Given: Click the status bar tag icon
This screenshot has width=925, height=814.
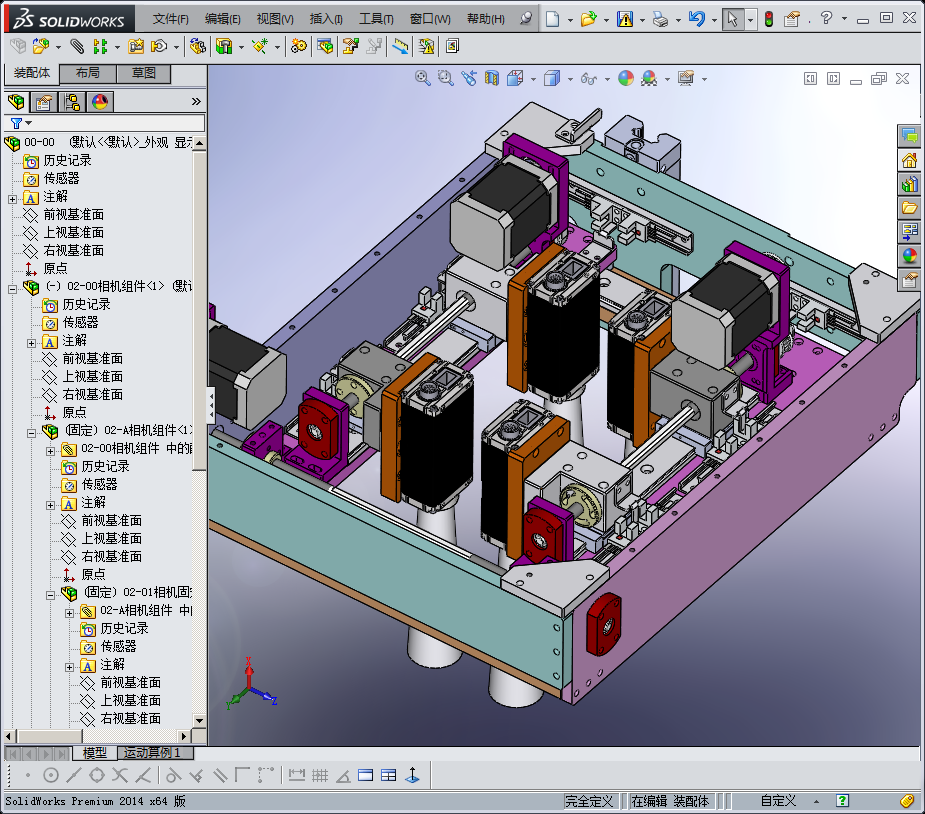Looking at the screenshot, I should (907, 801).
